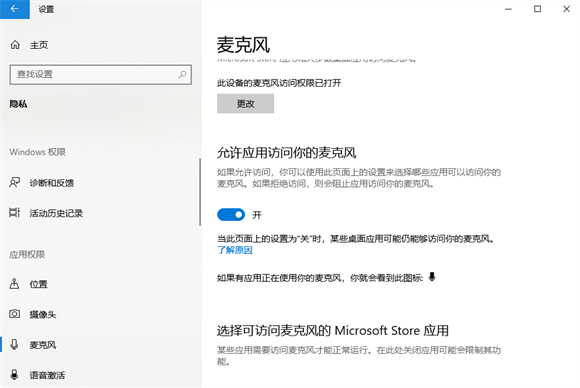Click the back arrow button
Image resolution: width=580 pixels, height=388 pixels.
15,9
